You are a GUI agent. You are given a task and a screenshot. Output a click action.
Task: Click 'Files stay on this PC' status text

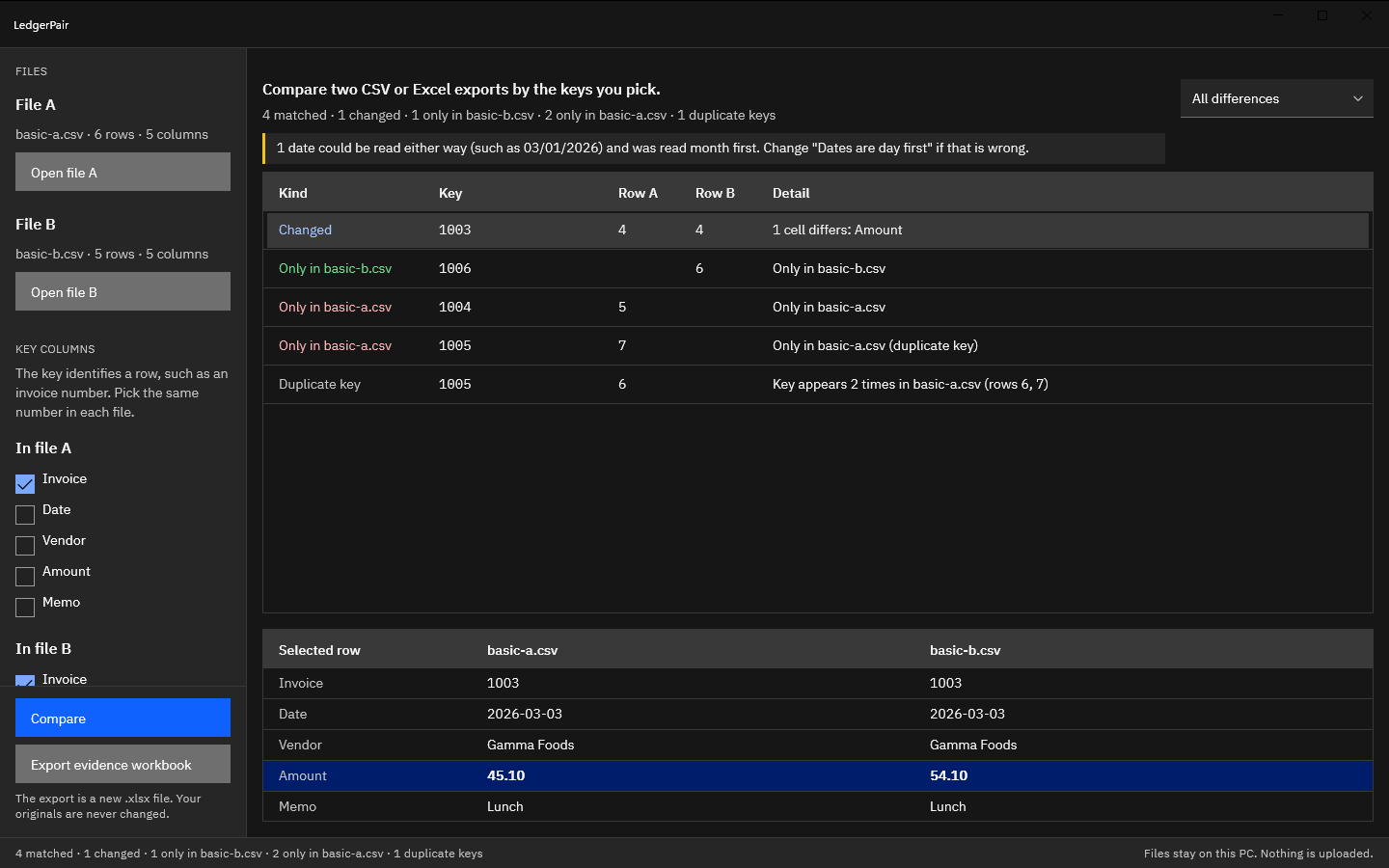pyautogui.click(x=1259, y=854)
